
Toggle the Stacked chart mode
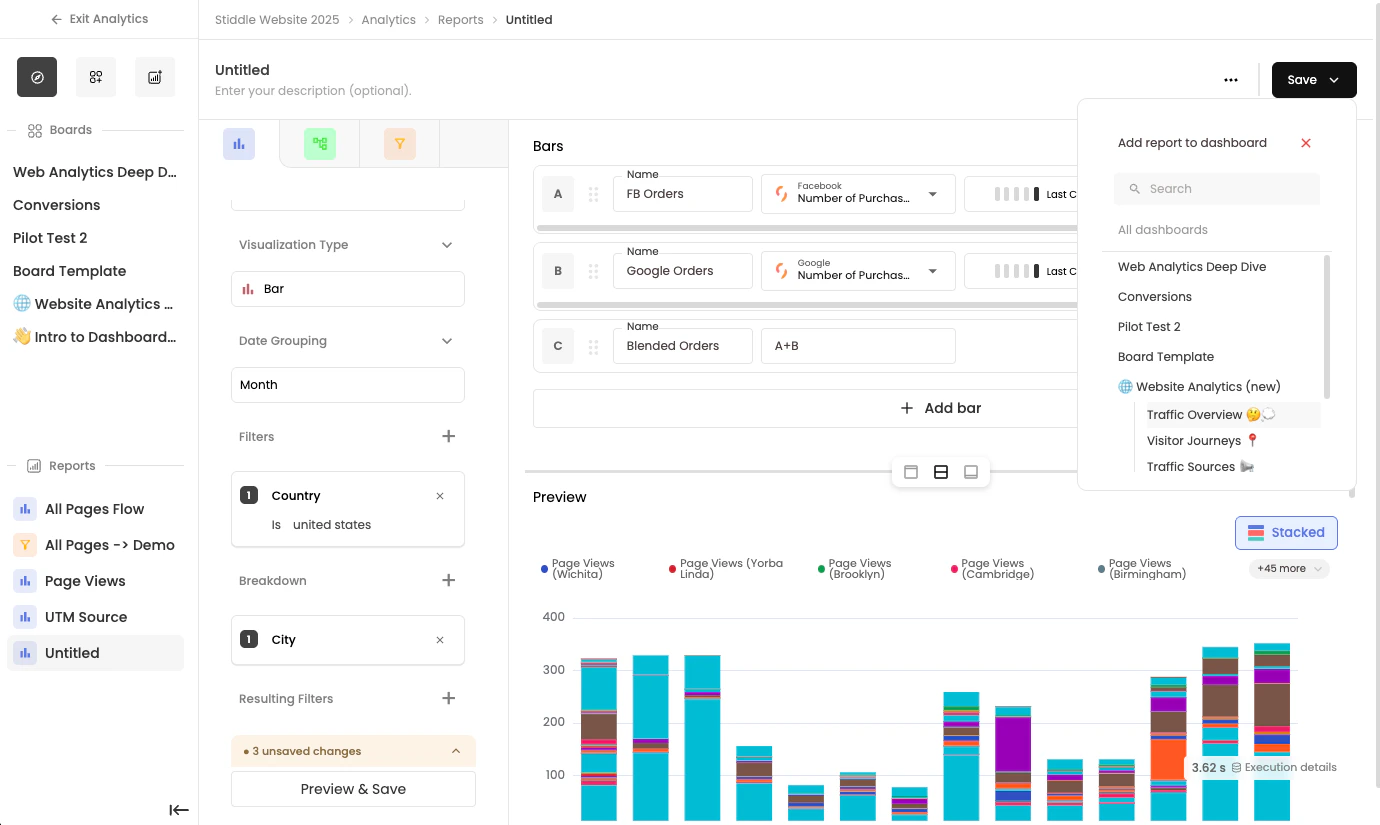[1286, 533]
